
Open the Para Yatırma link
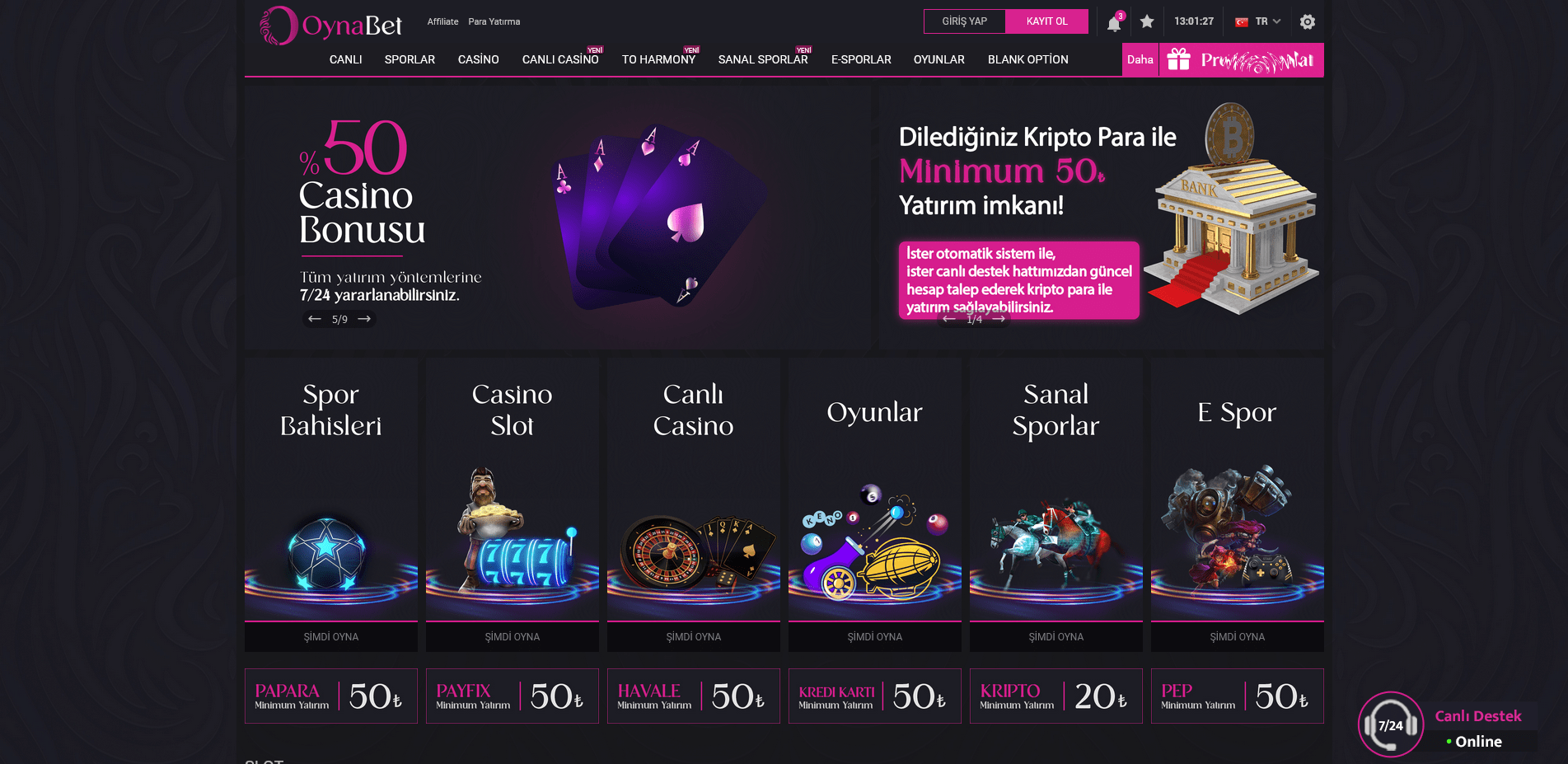tap(494, 21)
